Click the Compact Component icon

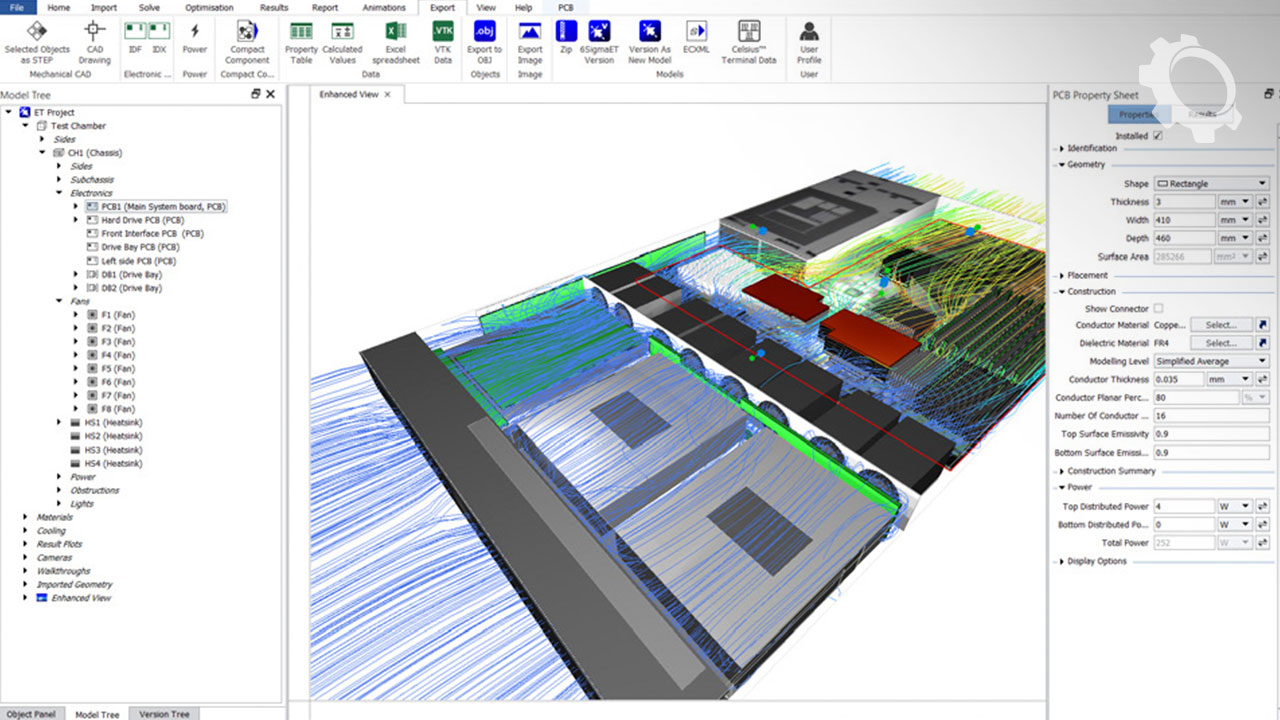click(246, 32)
